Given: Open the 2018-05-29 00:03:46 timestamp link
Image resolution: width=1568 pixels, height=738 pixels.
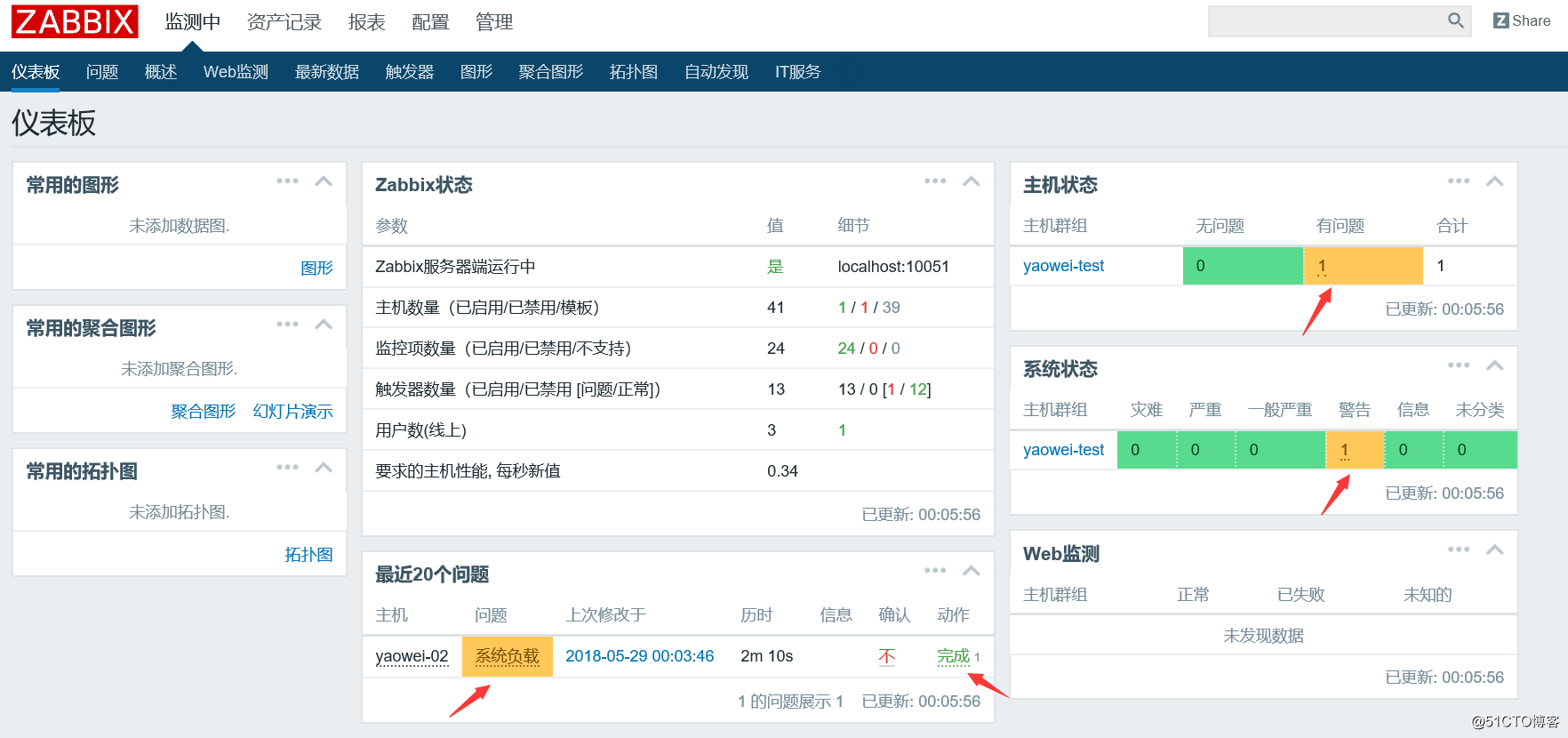Looking at the screenshot, I should coord(639,656).
